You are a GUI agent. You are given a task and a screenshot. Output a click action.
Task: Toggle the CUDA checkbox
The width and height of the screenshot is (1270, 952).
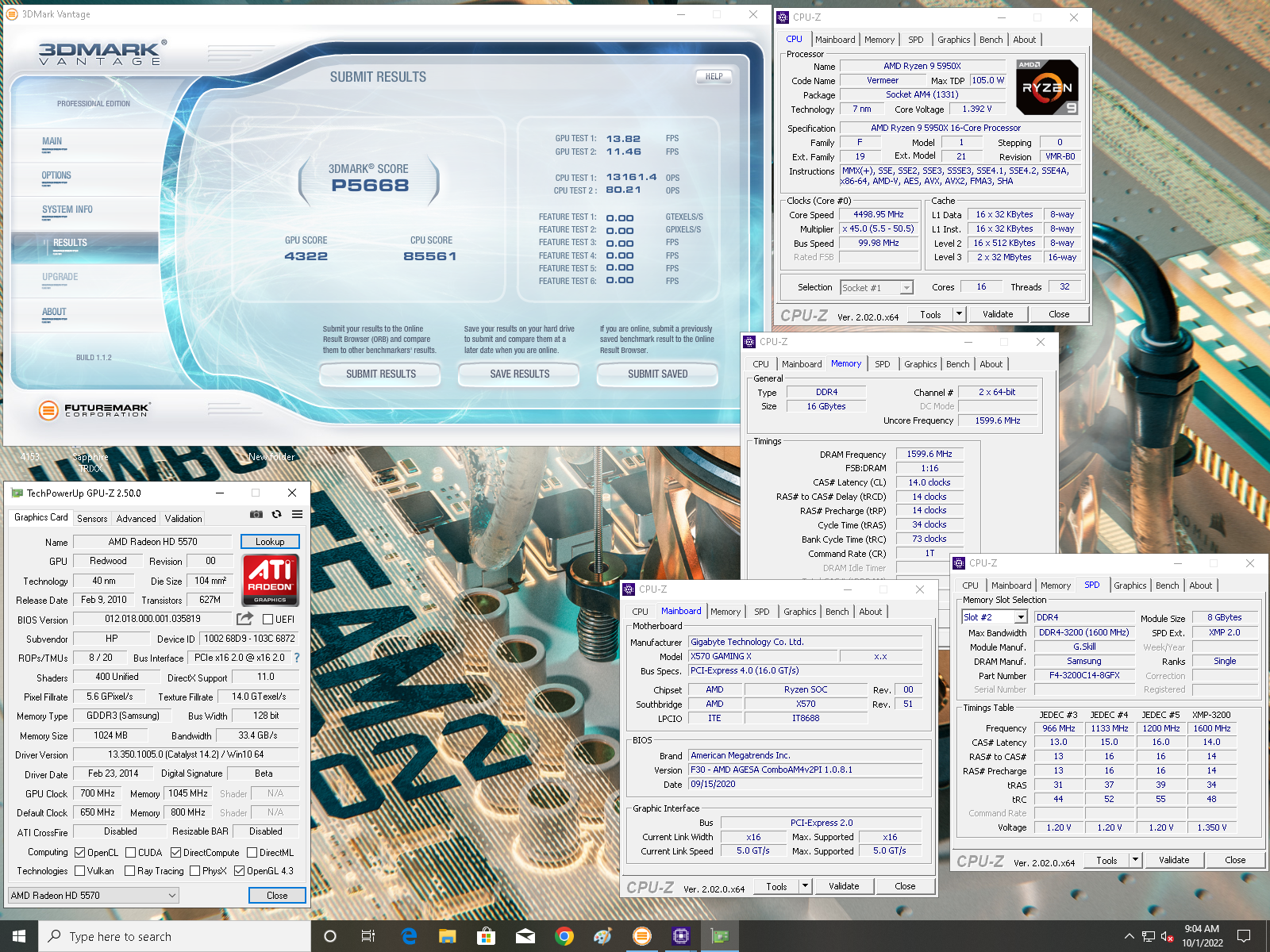pos(130,853)
